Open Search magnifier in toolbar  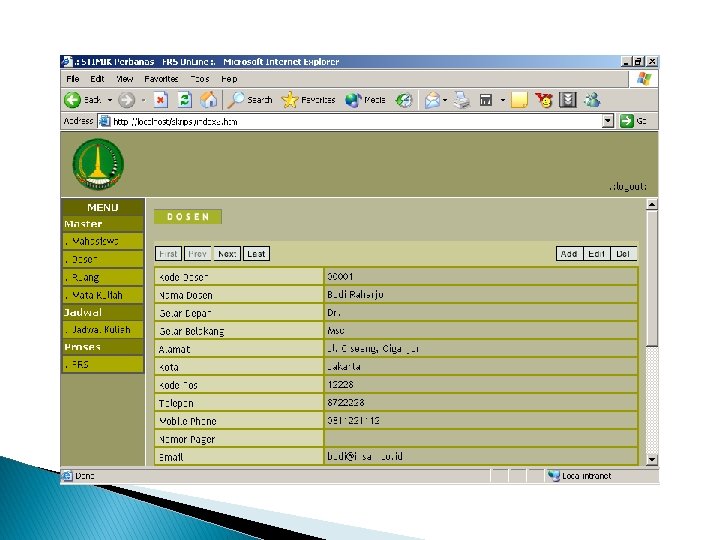click(x=236, y=100)
